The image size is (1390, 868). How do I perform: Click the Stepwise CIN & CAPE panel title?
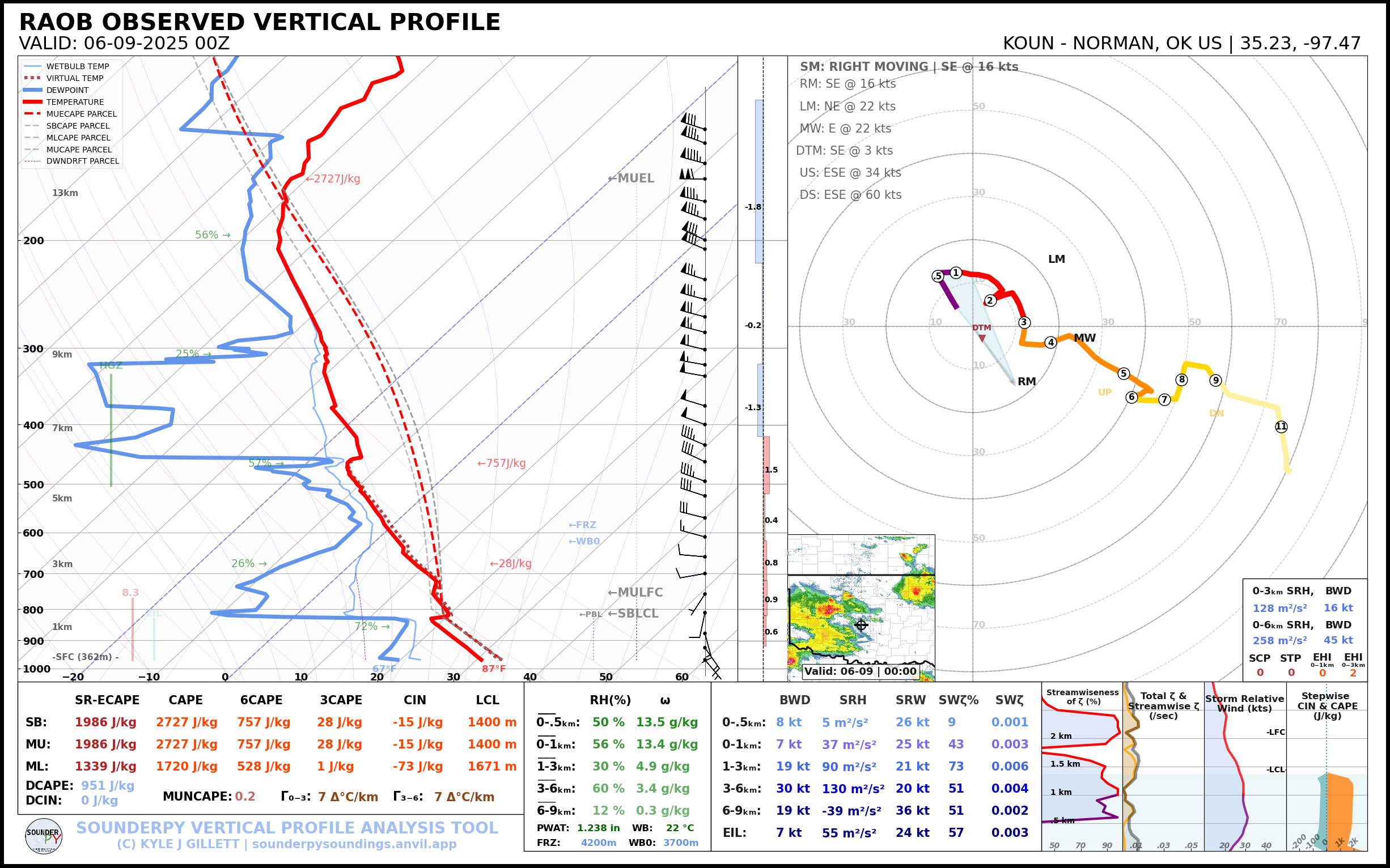click(1327, 705)
